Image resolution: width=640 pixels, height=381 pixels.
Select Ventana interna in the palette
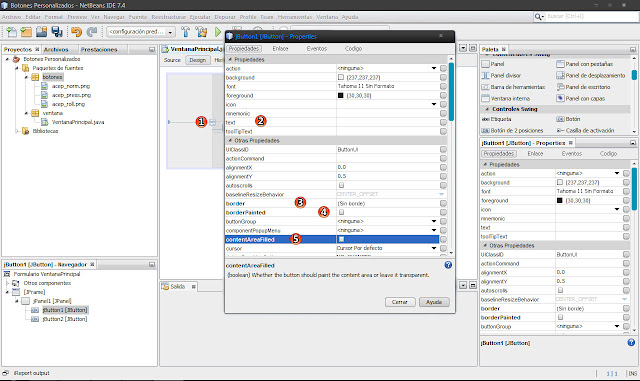click(505, 98)
